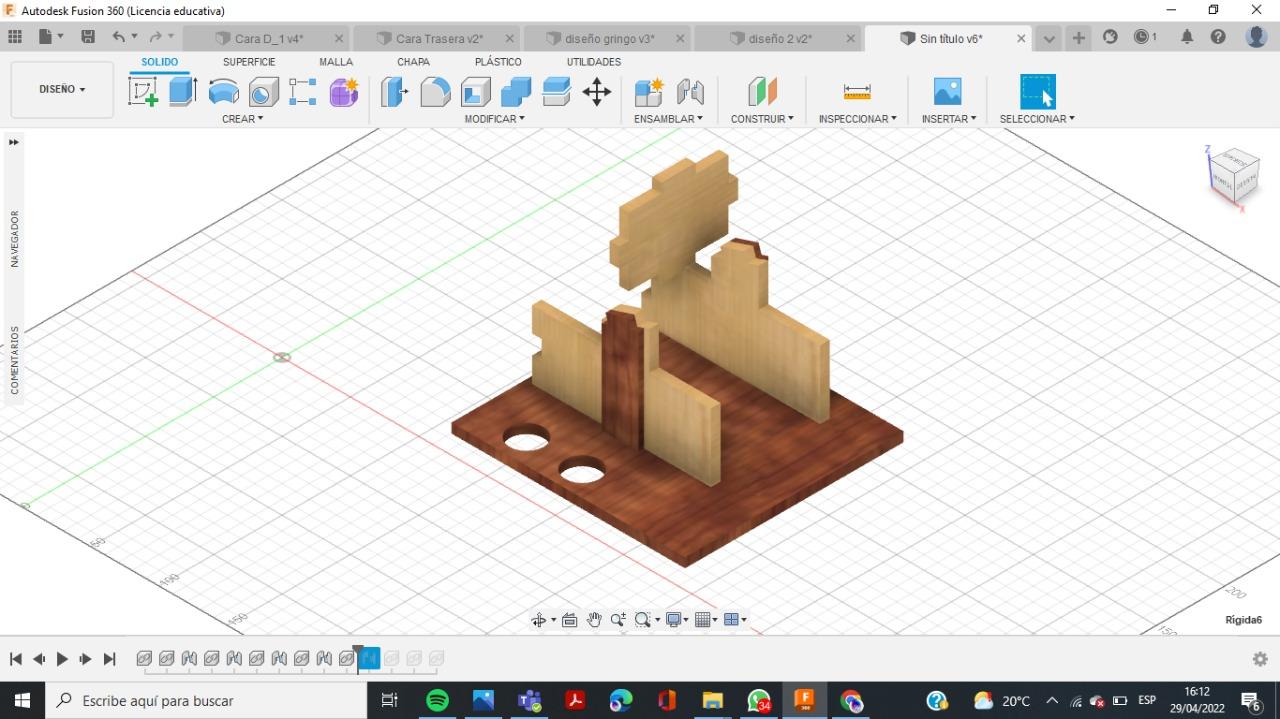Save the document with the floppy icon
Image resolution: width=1280 pixels, height=719 pixels.
[x=88, y=37]
